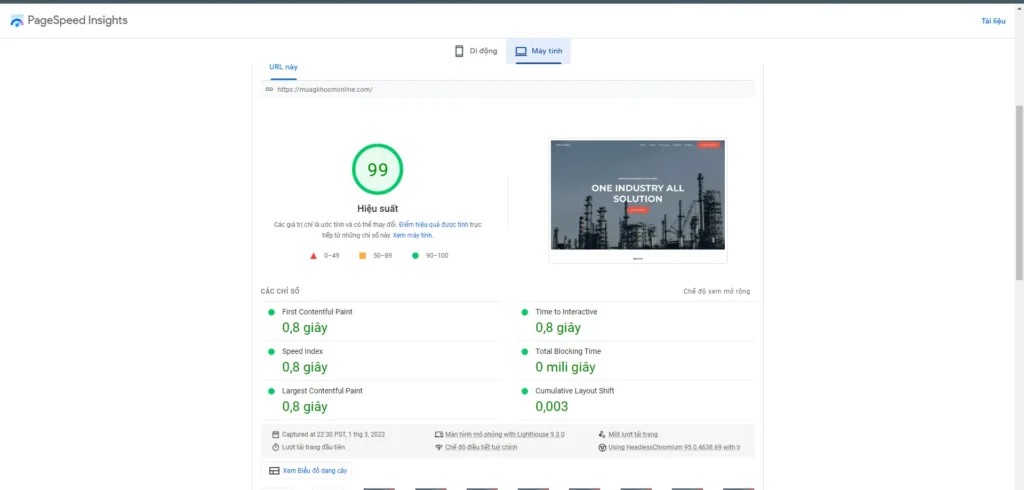
Task: Expand the First Contentful Paint metric
Action: (317, 312)
